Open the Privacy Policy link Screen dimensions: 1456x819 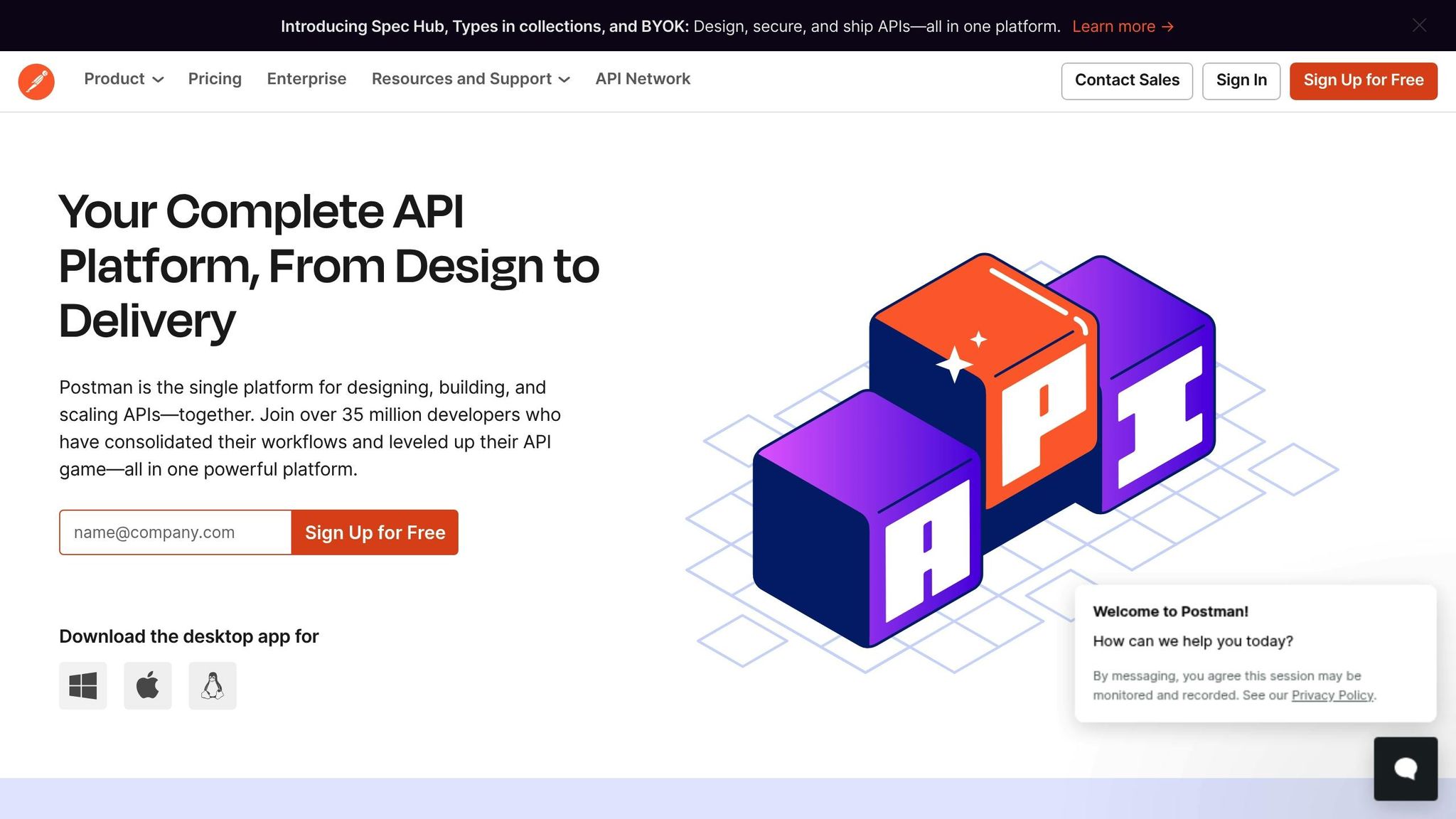1332,695
